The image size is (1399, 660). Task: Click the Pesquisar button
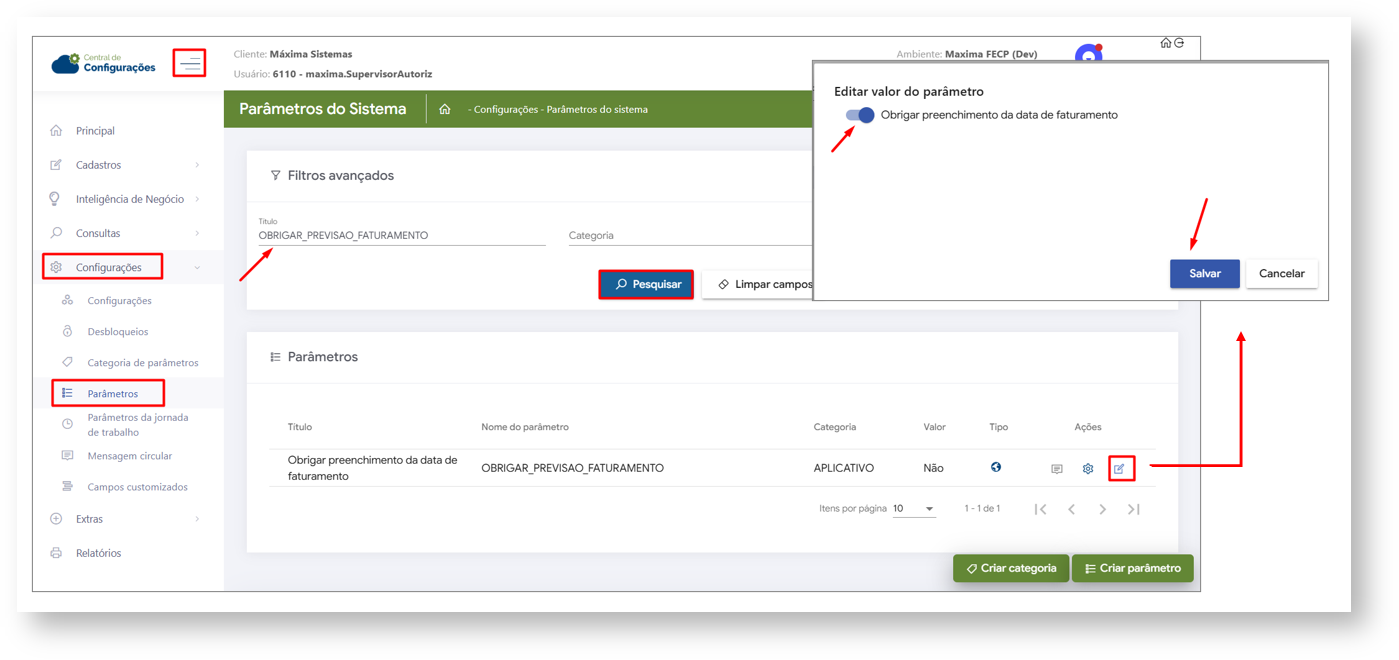pyautogui.click(x=646, y=285)
